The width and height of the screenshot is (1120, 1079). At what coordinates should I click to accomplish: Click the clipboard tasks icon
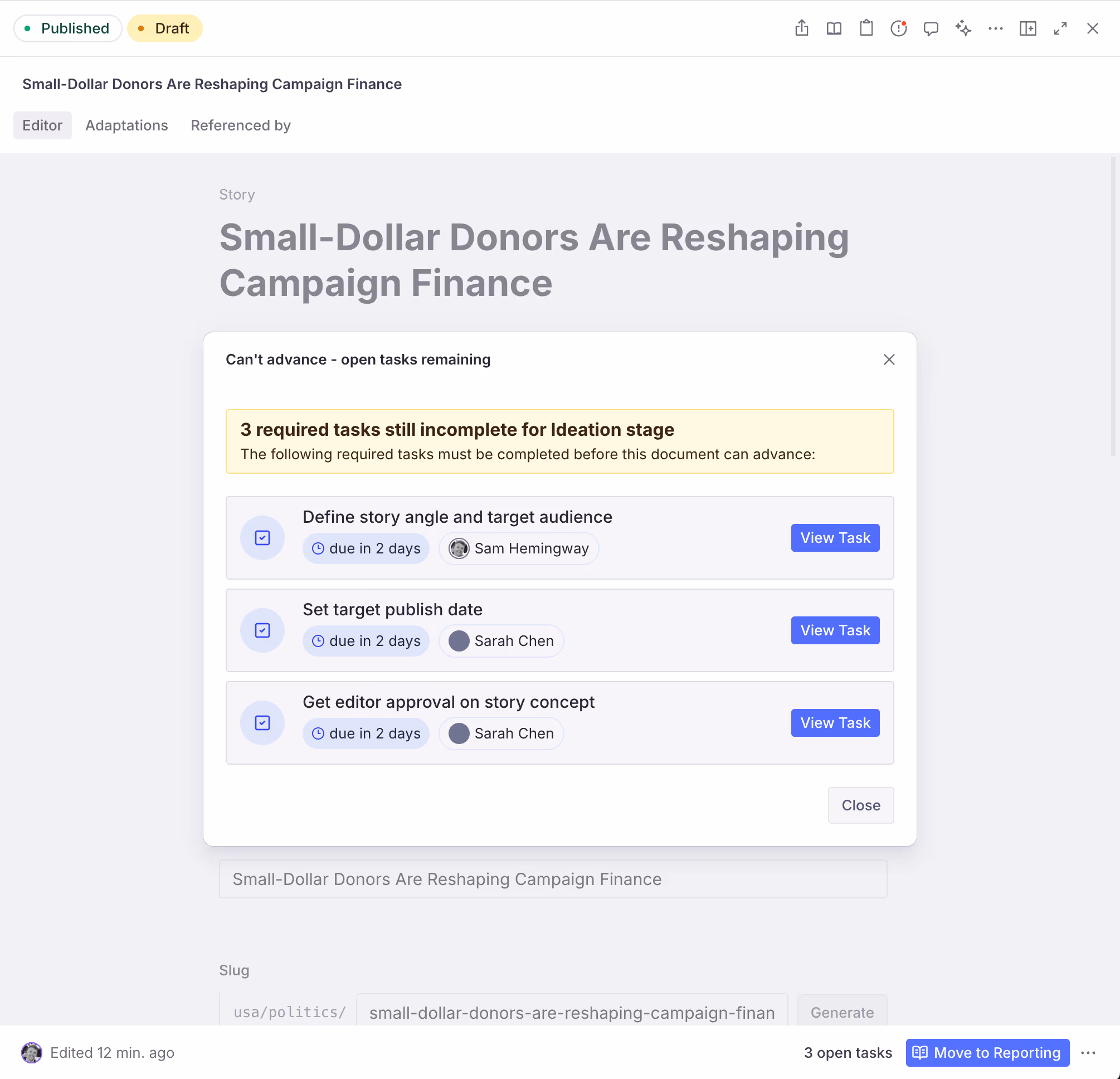tap(866, 28)
